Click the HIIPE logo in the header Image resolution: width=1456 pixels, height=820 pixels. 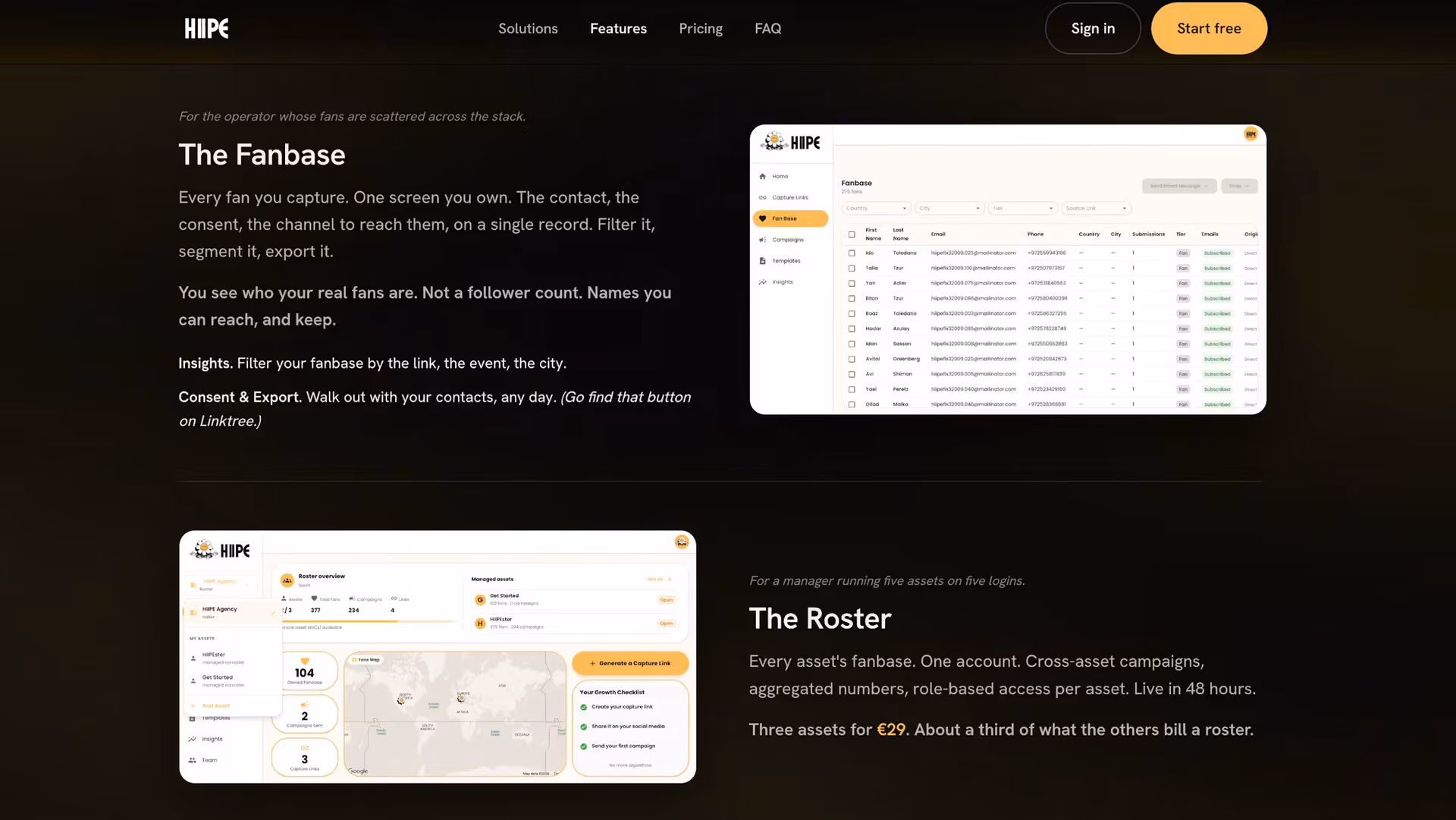(x=206, y=29)
